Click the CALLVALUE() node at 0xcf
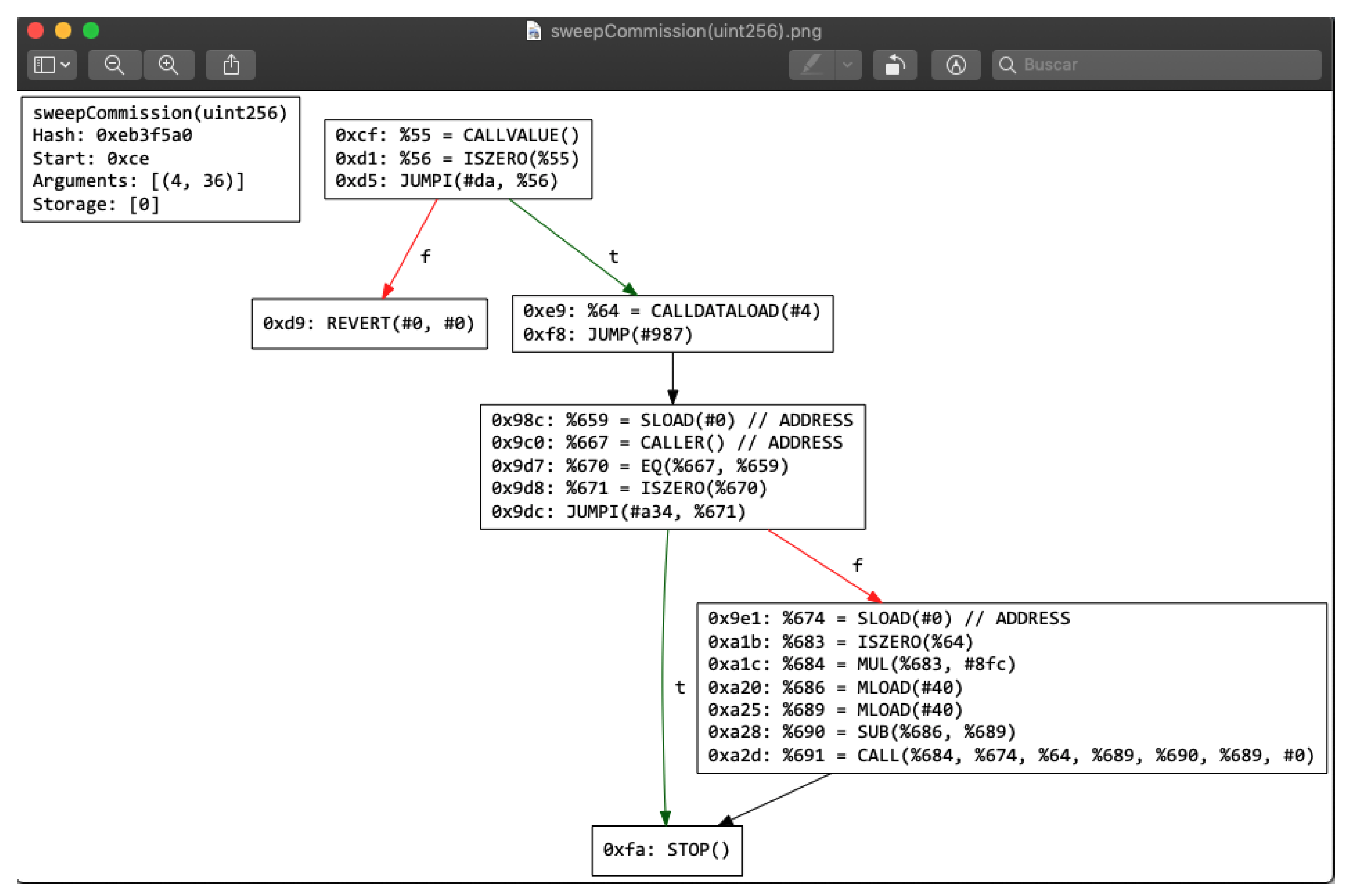Screen dimensions: 1352x896 [458, 159]
